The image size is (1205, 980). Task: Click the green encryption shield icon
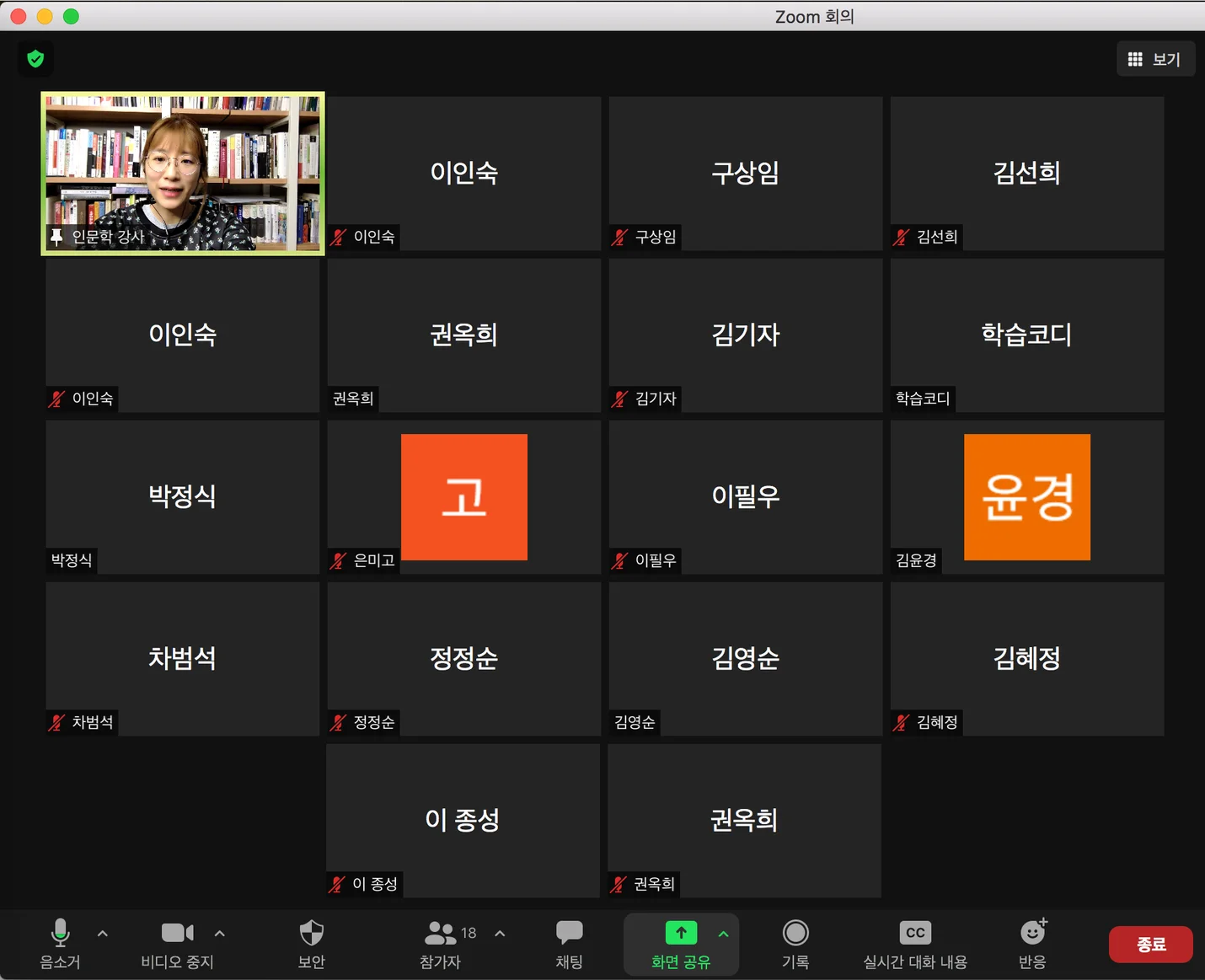tap(35, 59)
